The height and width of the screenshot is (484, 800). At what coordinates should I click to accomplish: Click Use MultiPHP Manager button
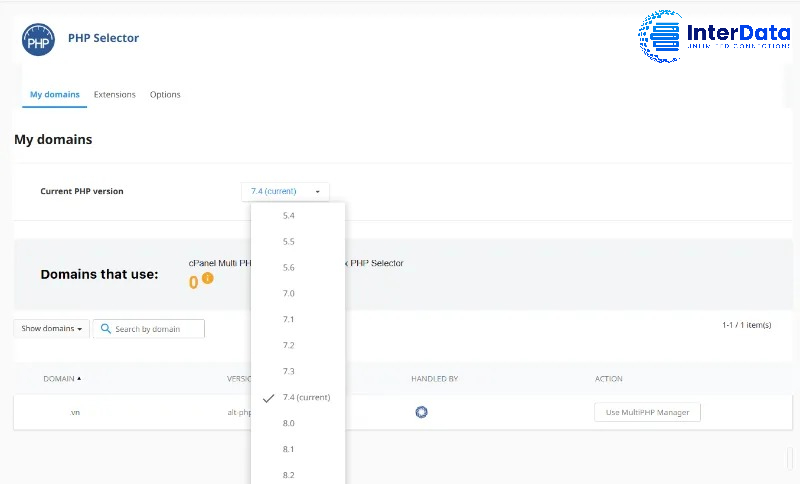coord(647,412)
